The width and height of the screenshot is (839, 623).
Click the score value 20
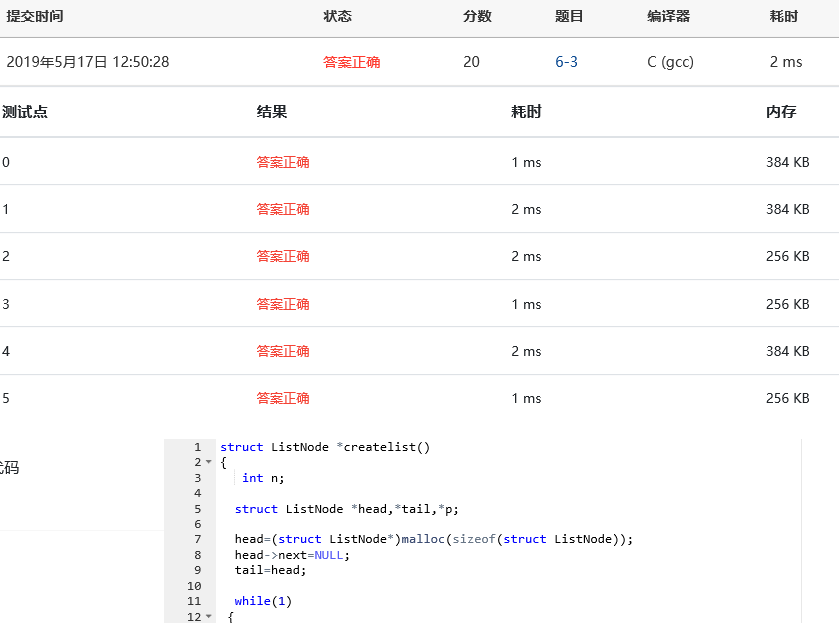(471, 62)
